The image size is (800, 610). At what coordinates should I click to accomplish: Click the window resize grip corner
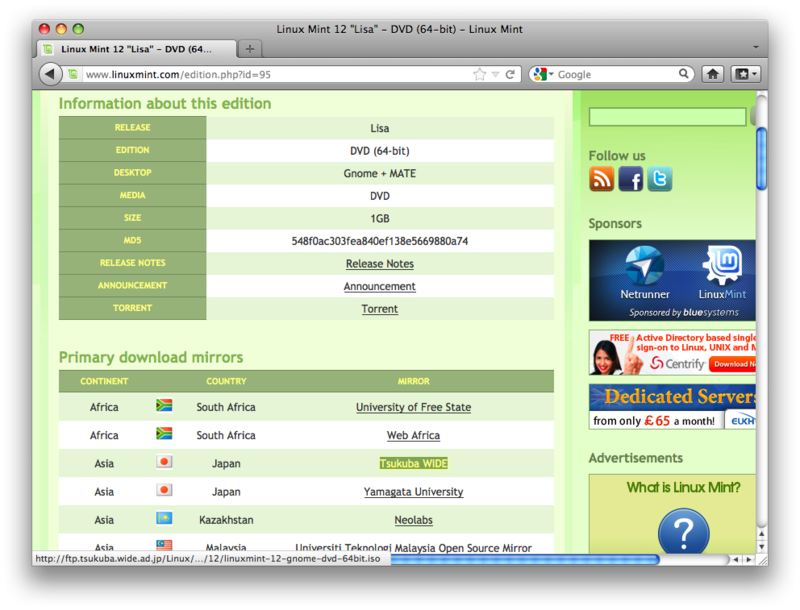(763, 560)
